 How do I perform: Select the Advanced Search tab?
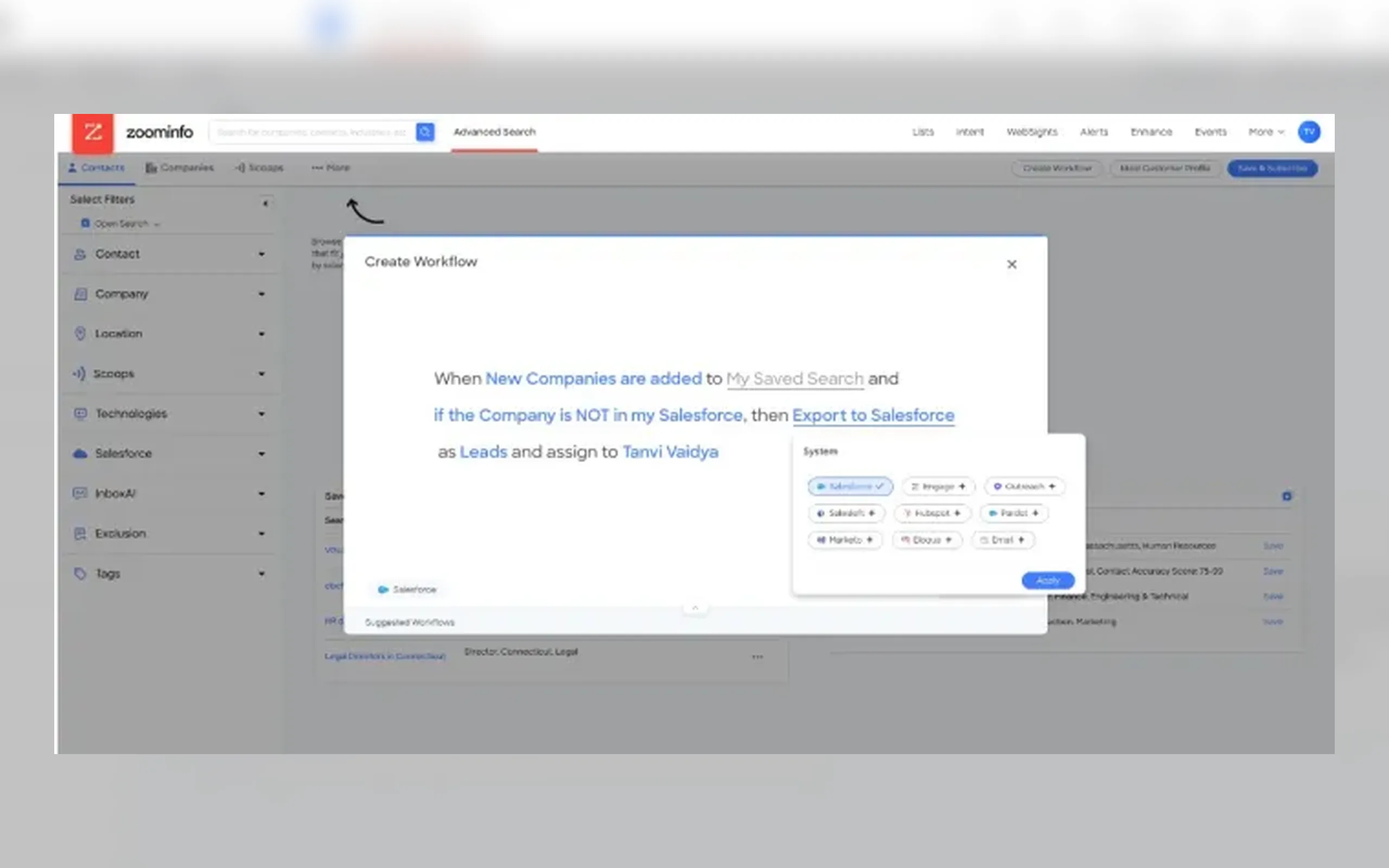[494, 132]
